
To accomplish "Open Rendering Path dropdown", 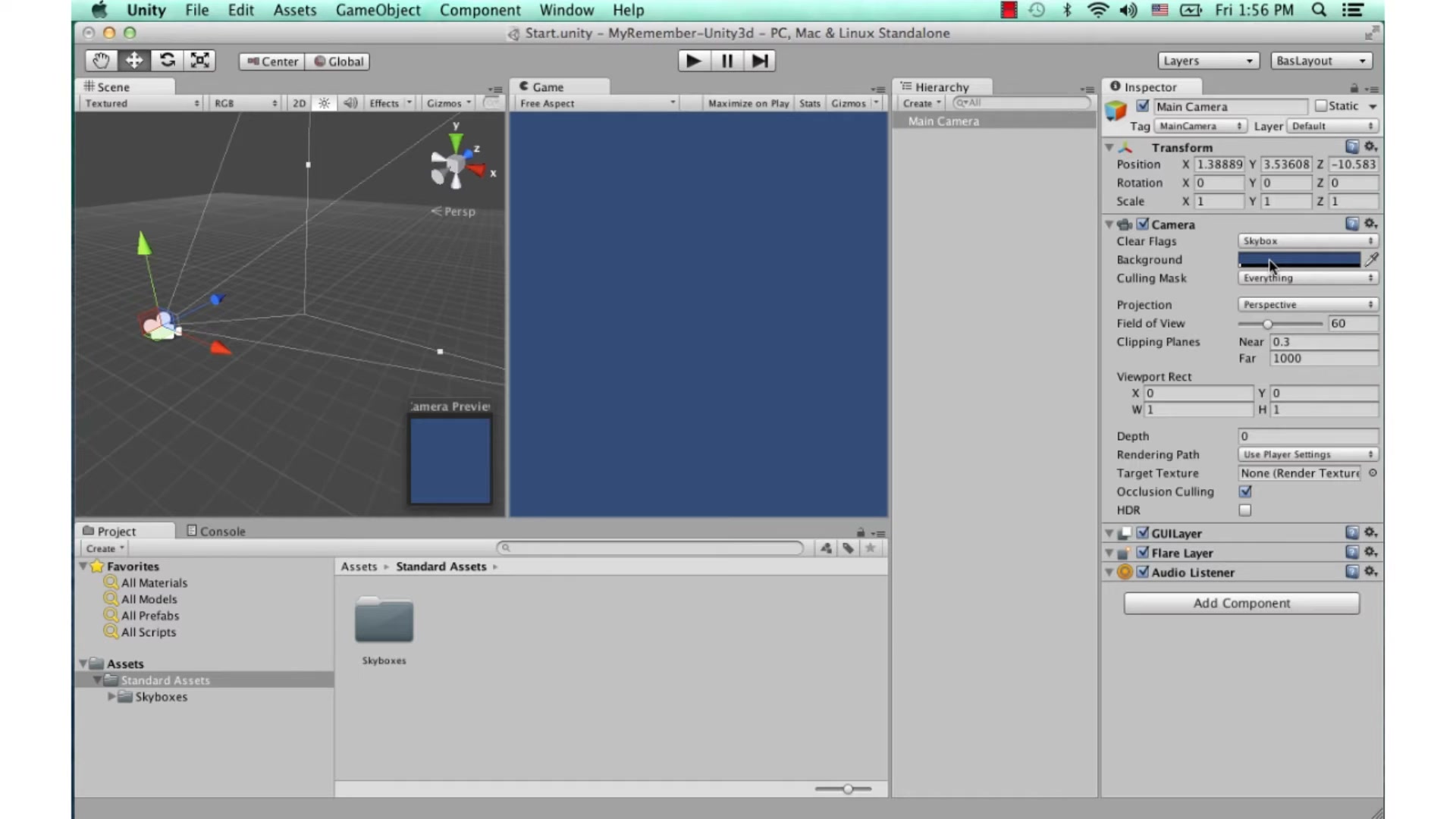I will (1308, 454).
